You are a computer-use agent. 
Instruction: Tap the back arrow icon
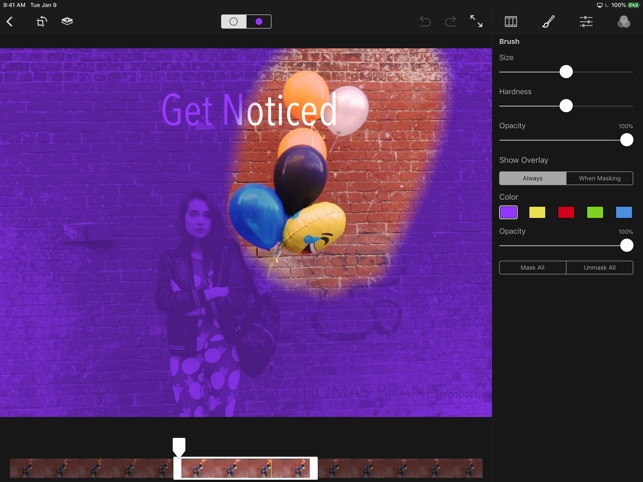click(10, 21)
